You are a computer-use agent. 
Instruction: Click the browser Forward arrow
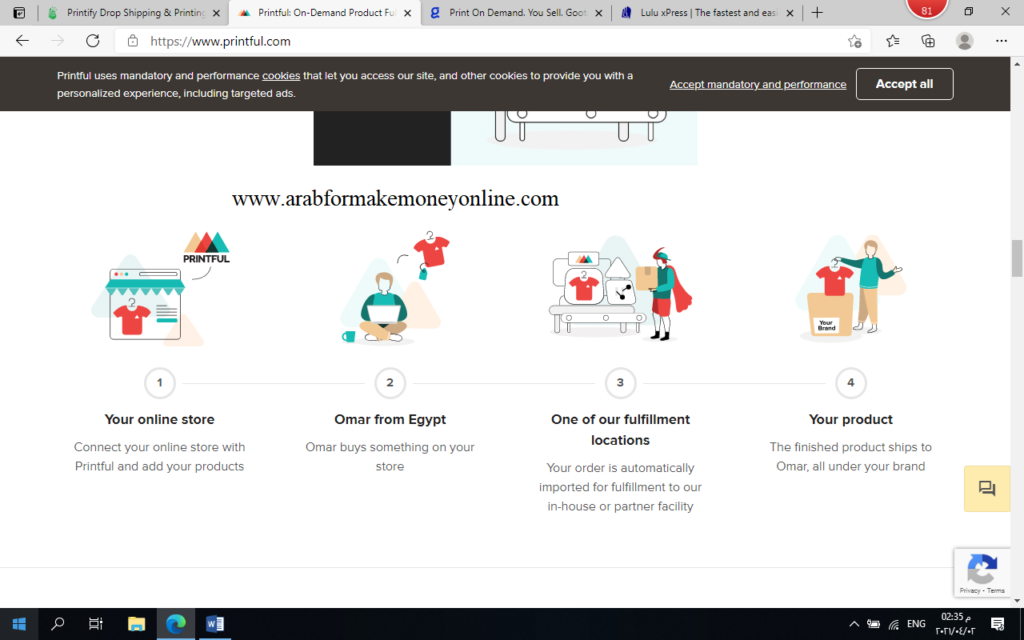click(x=57, y=40)
